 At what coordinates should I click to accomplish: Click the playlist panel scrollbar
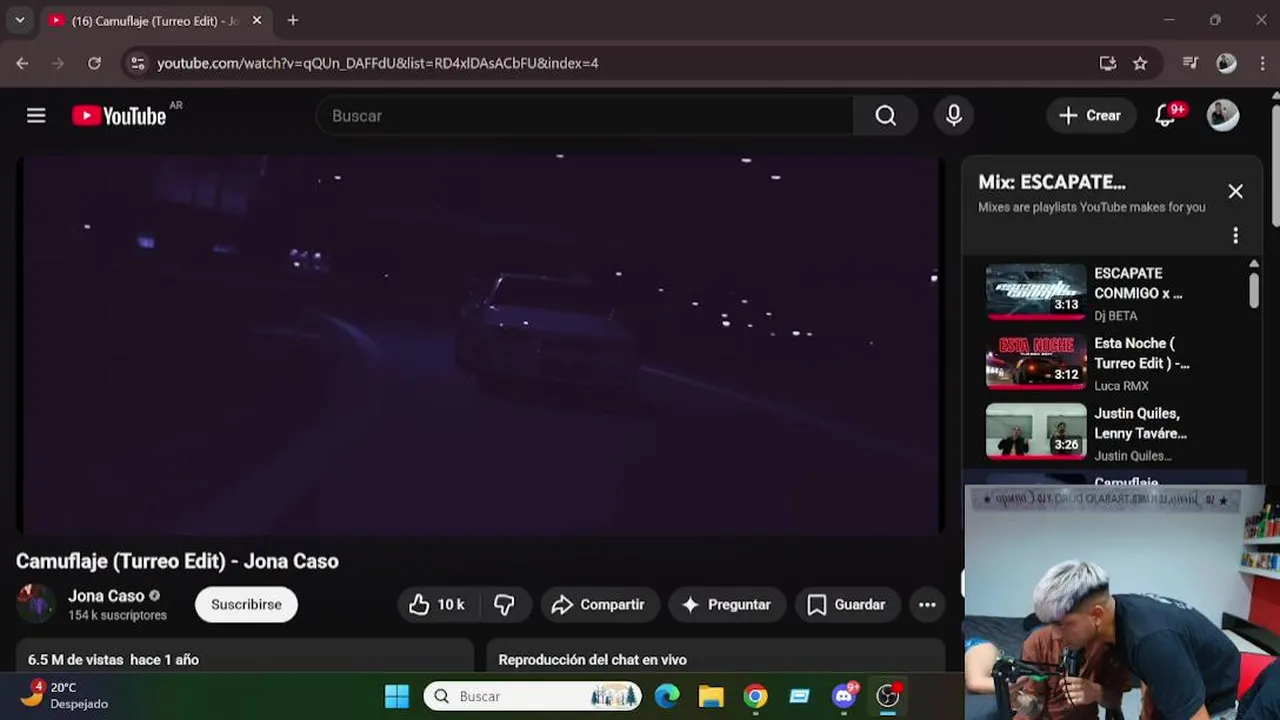(x=1254, y=290)
